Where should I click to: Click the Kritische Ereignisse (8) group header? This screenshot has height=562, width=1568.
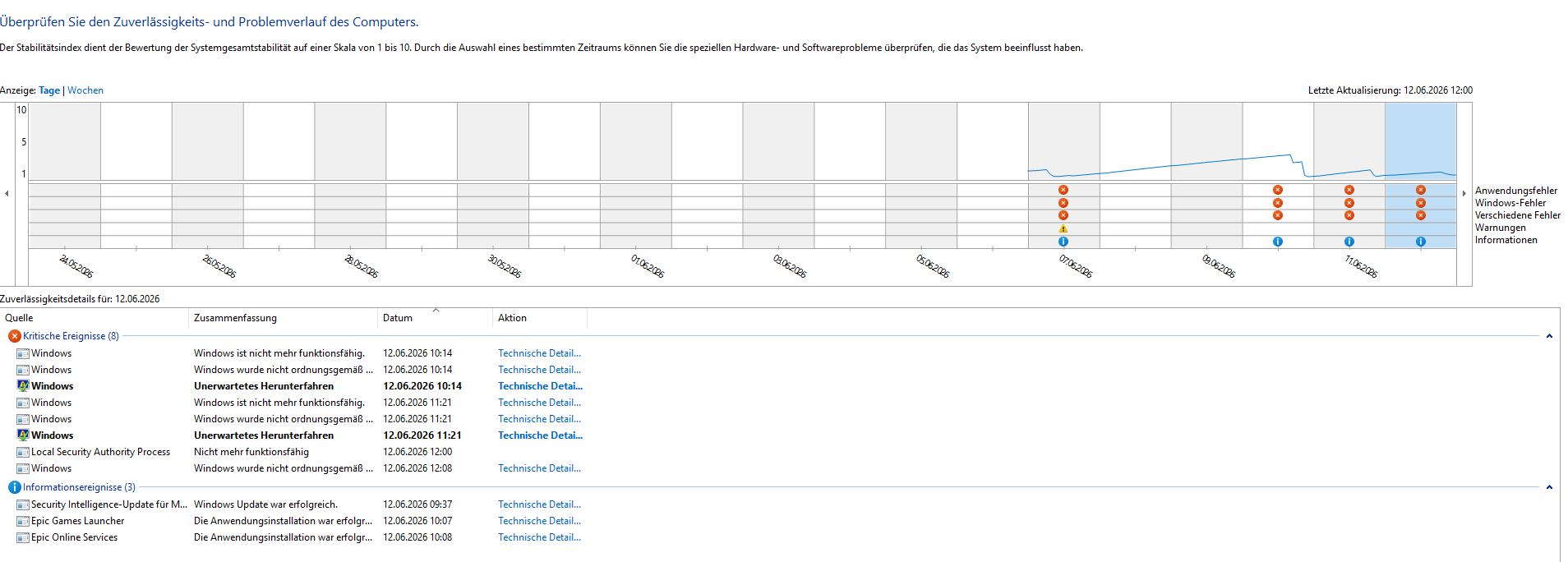click(71, 336)
